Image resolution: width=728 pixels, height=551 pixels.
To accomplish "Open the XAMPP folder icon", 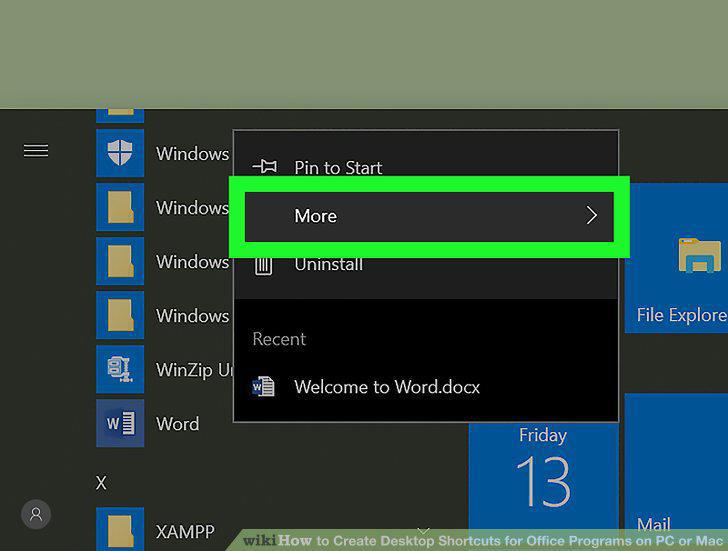I will coord(120,529).
